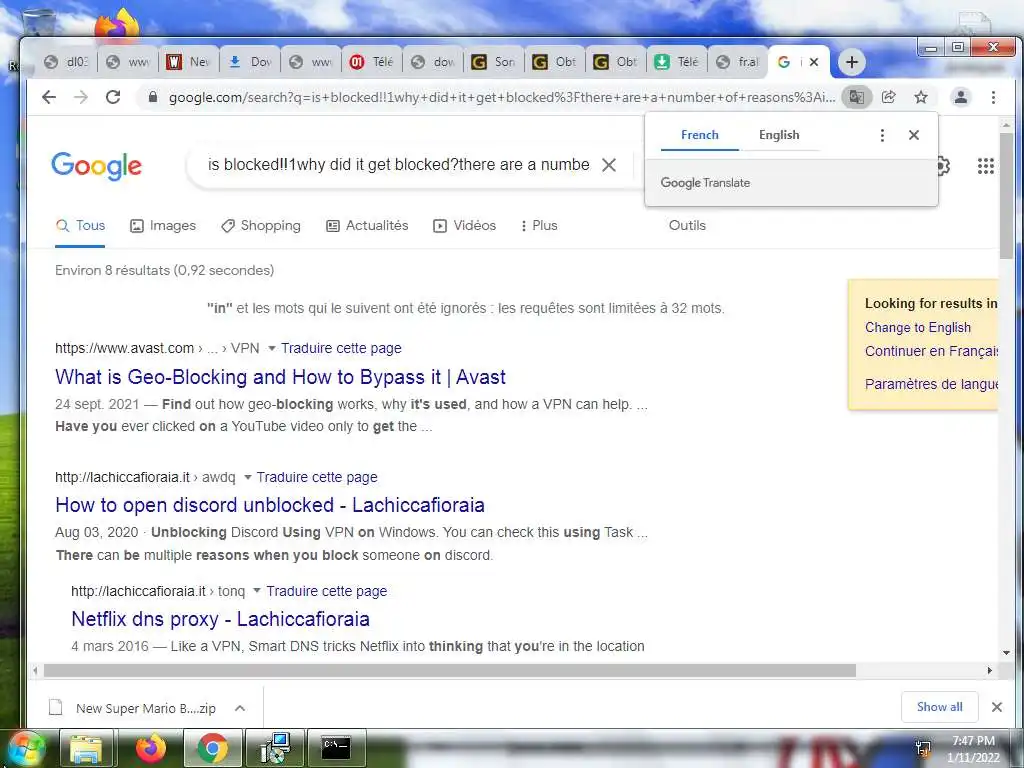Open the Plus more search categories menu
The height and width of the screenshot is (768, 1024).
pyautogui.click(x=539, y=226)
